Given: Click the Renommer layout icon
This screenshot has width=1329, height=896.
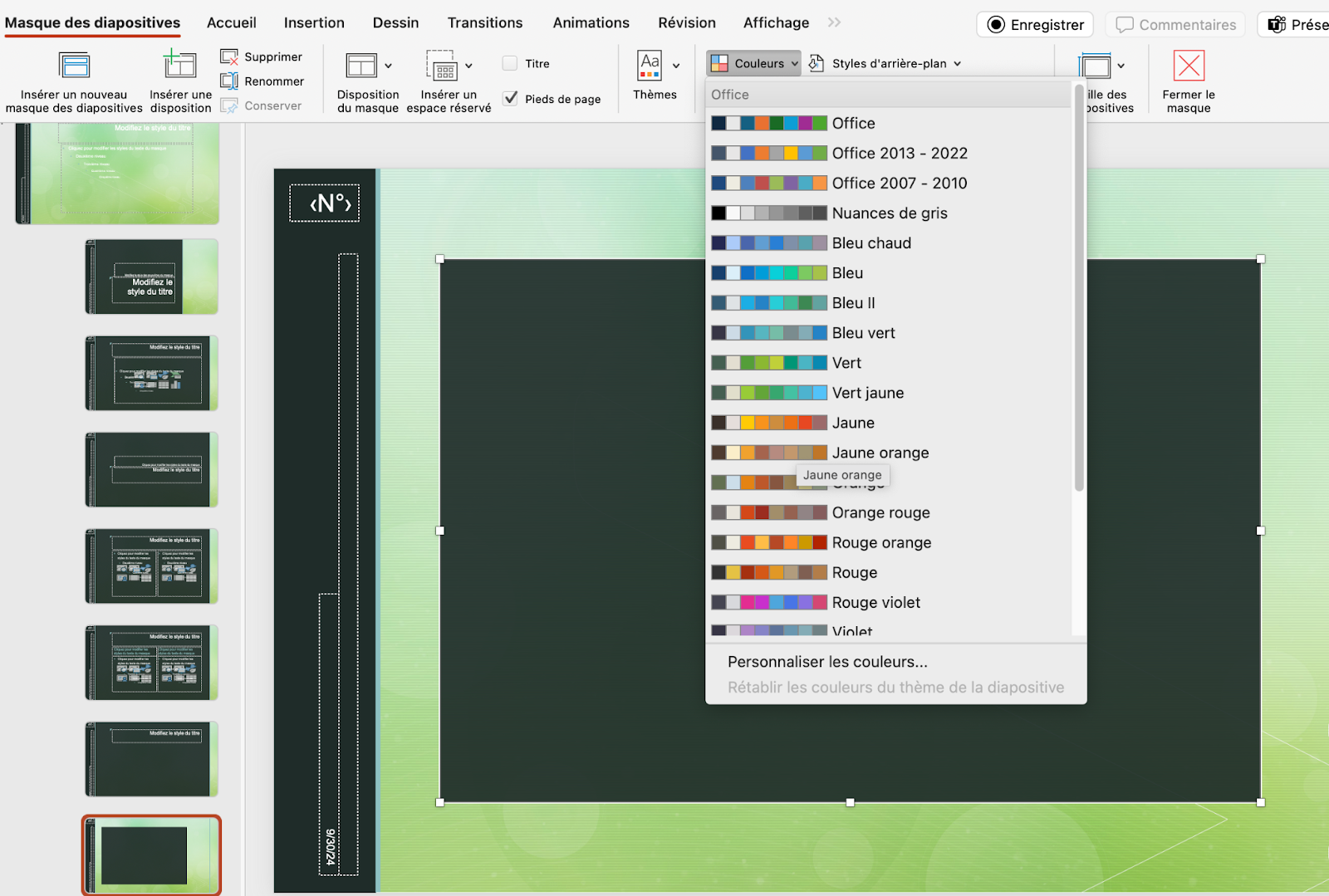Looking at the screenshot, I should click(229, 81).
